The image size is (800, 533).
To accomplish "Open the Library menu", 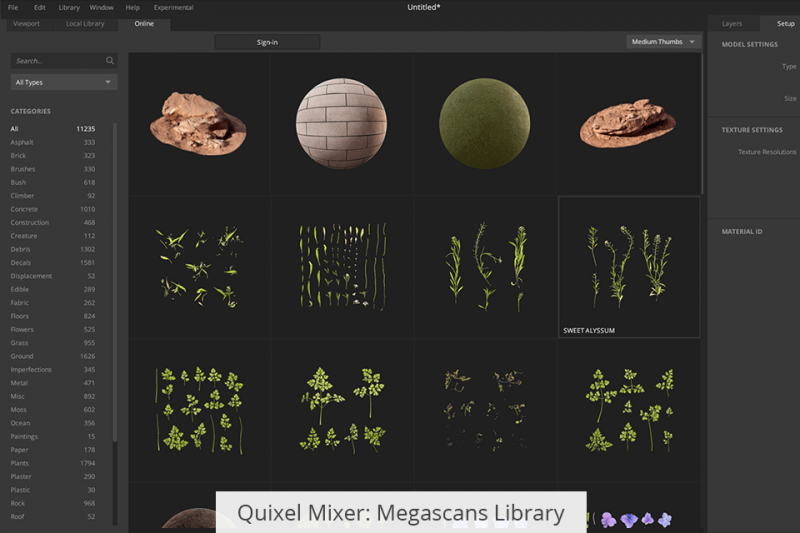I will (69, 7).
